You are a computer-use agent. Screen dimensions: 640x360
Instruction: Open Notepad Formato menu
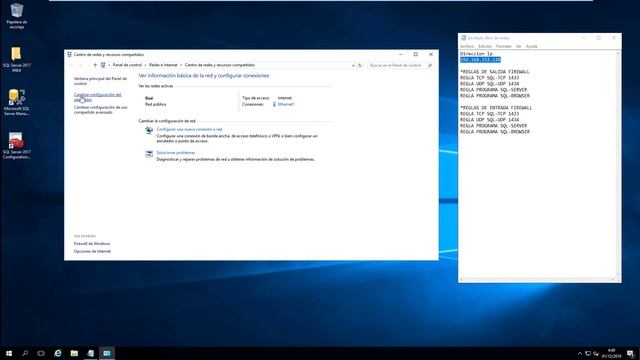(503, 47)
